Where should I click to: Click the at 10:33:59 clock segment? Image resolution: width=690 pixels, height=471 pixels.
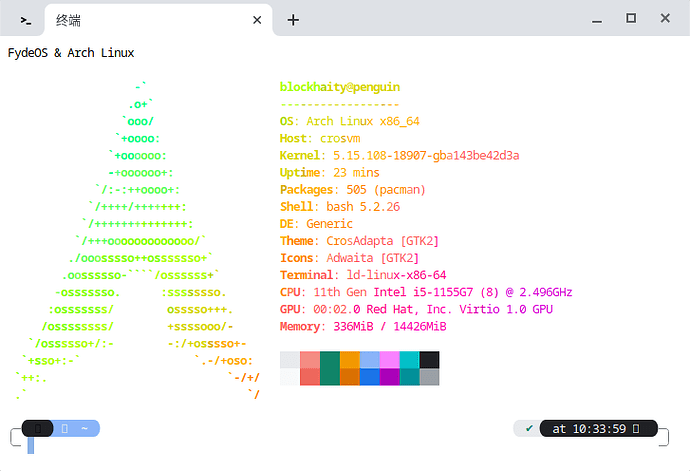pyautogui.click(x=598, y=428)
